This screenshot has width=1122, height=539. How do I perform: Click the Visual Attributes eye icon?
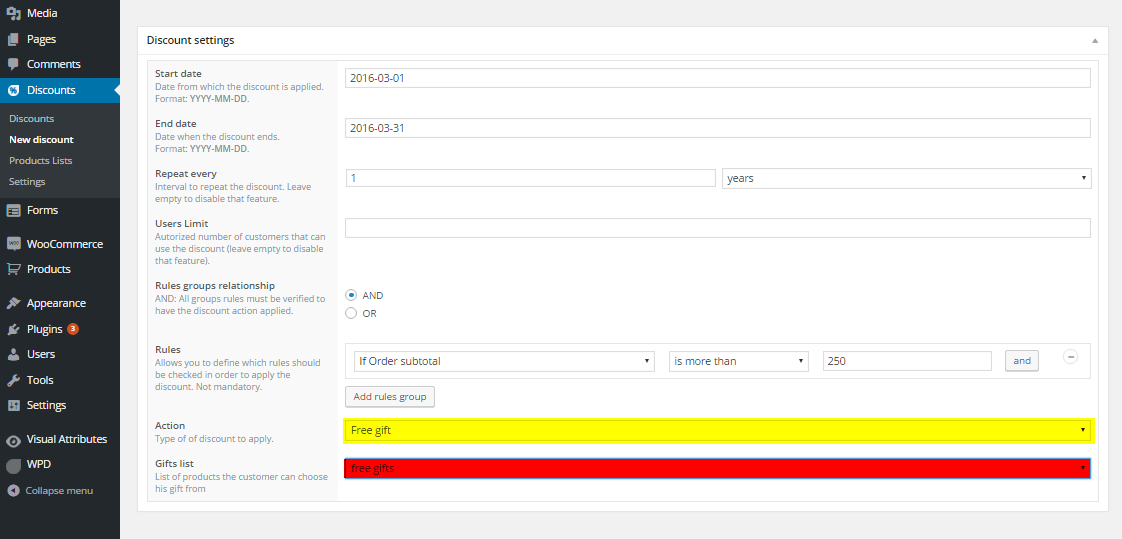pos(13,440)
